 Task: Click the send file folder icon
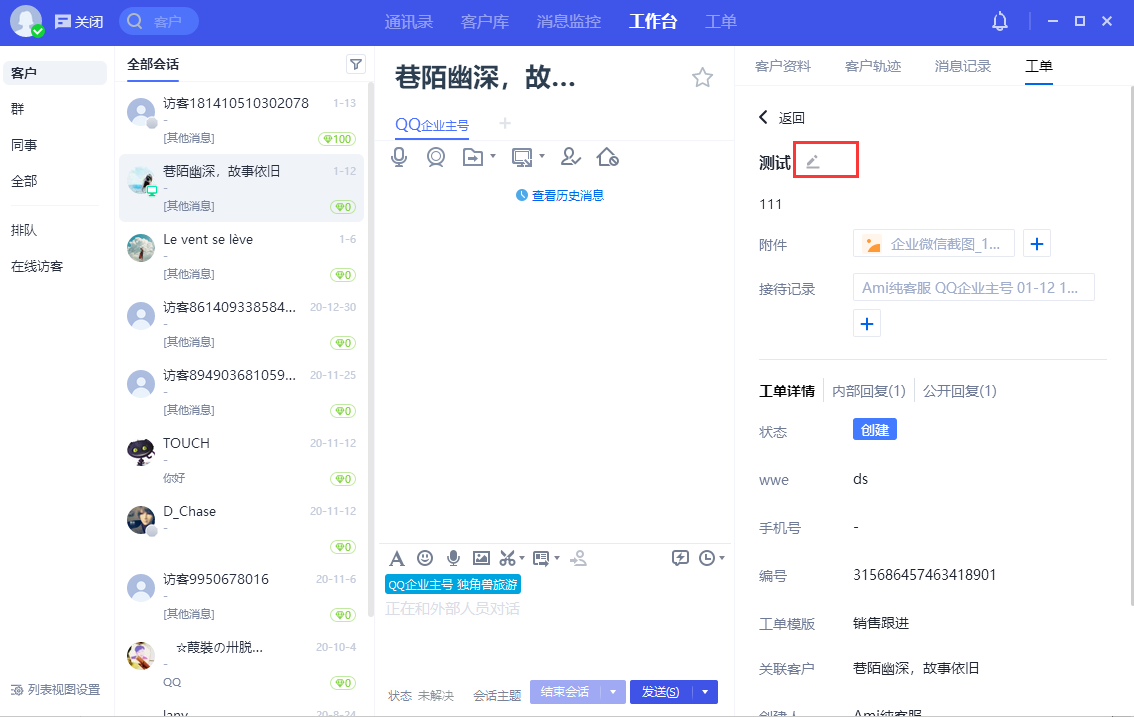(473, 157)
